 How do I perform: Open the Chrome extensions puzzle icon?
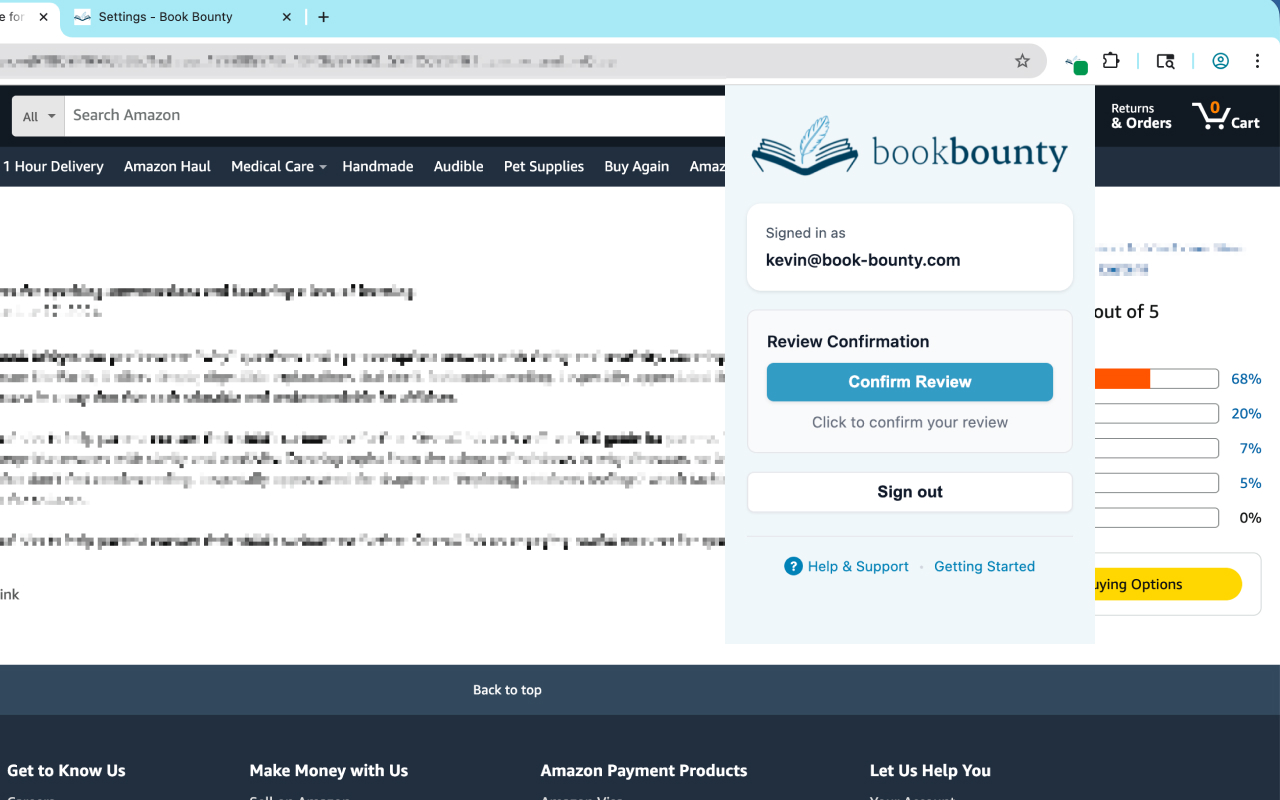(1111, 61)
